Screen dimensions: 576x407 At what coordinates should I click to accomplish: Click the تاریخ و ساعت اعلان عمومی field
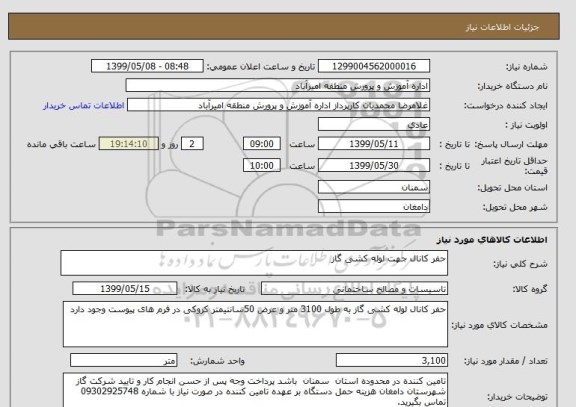click(147, 66)
